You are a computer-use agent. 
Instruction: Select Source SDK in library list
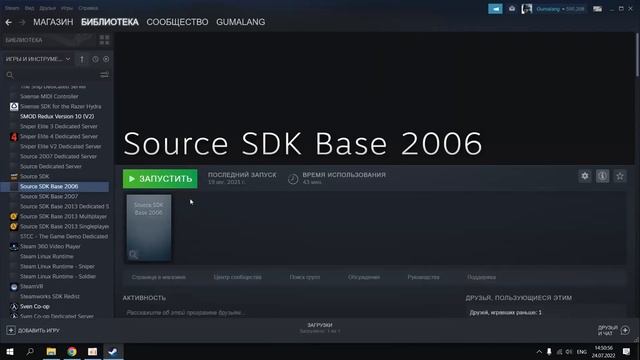click(x=35, y=176)
